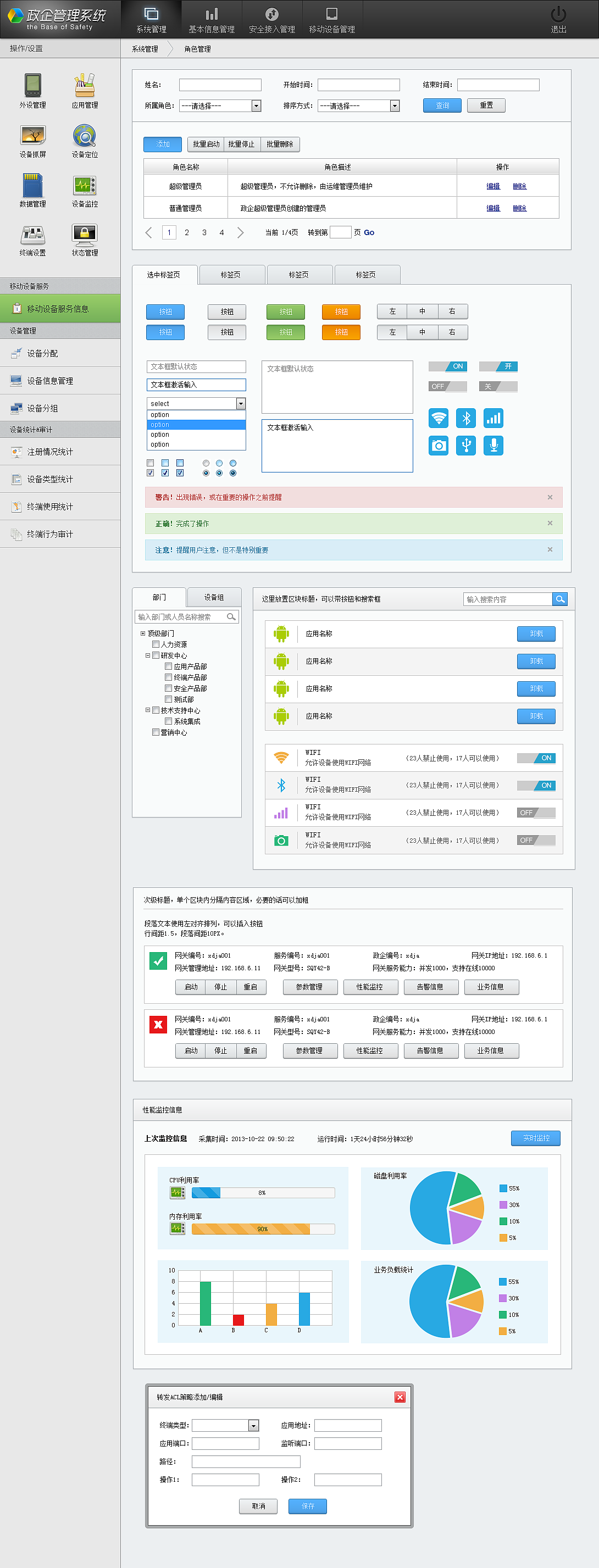Click 批量删除 batch delete button
599x1568 pixels.
280,144
